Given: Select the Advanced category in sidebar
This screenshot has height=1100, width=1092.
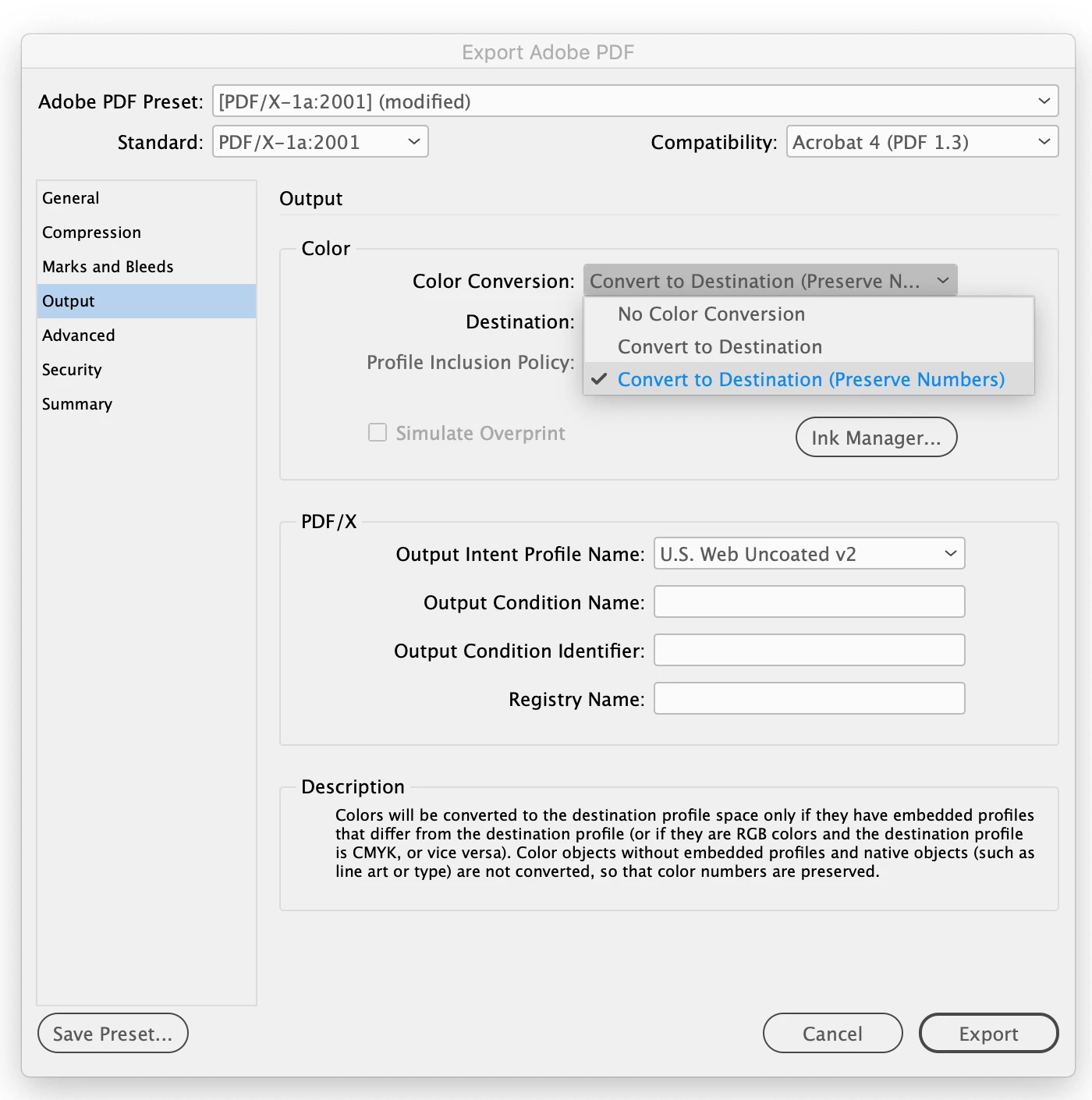Looking at the screenshot, I should pos(147,335).
